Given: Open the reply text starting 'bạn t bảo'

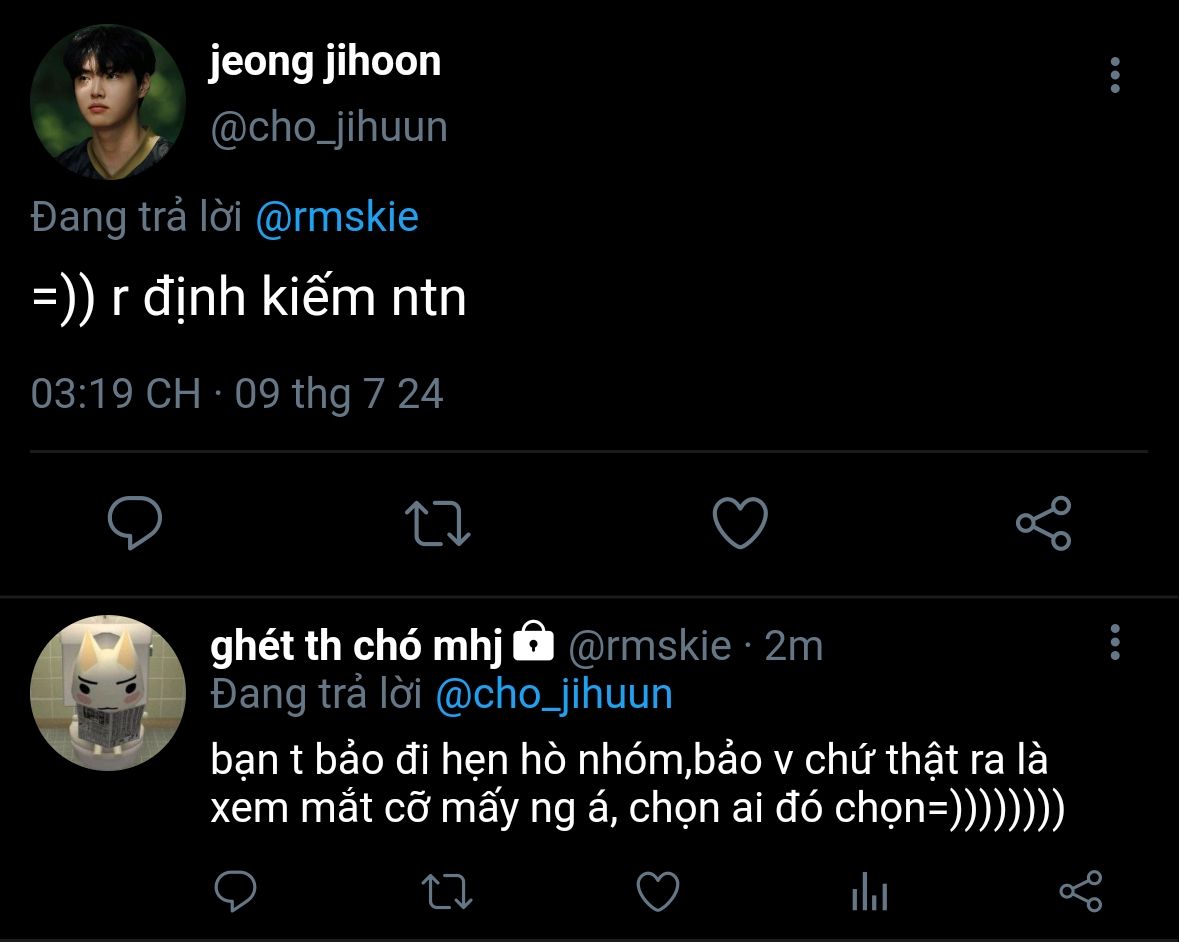Looking at the screenshot, I should click(630, 784).
